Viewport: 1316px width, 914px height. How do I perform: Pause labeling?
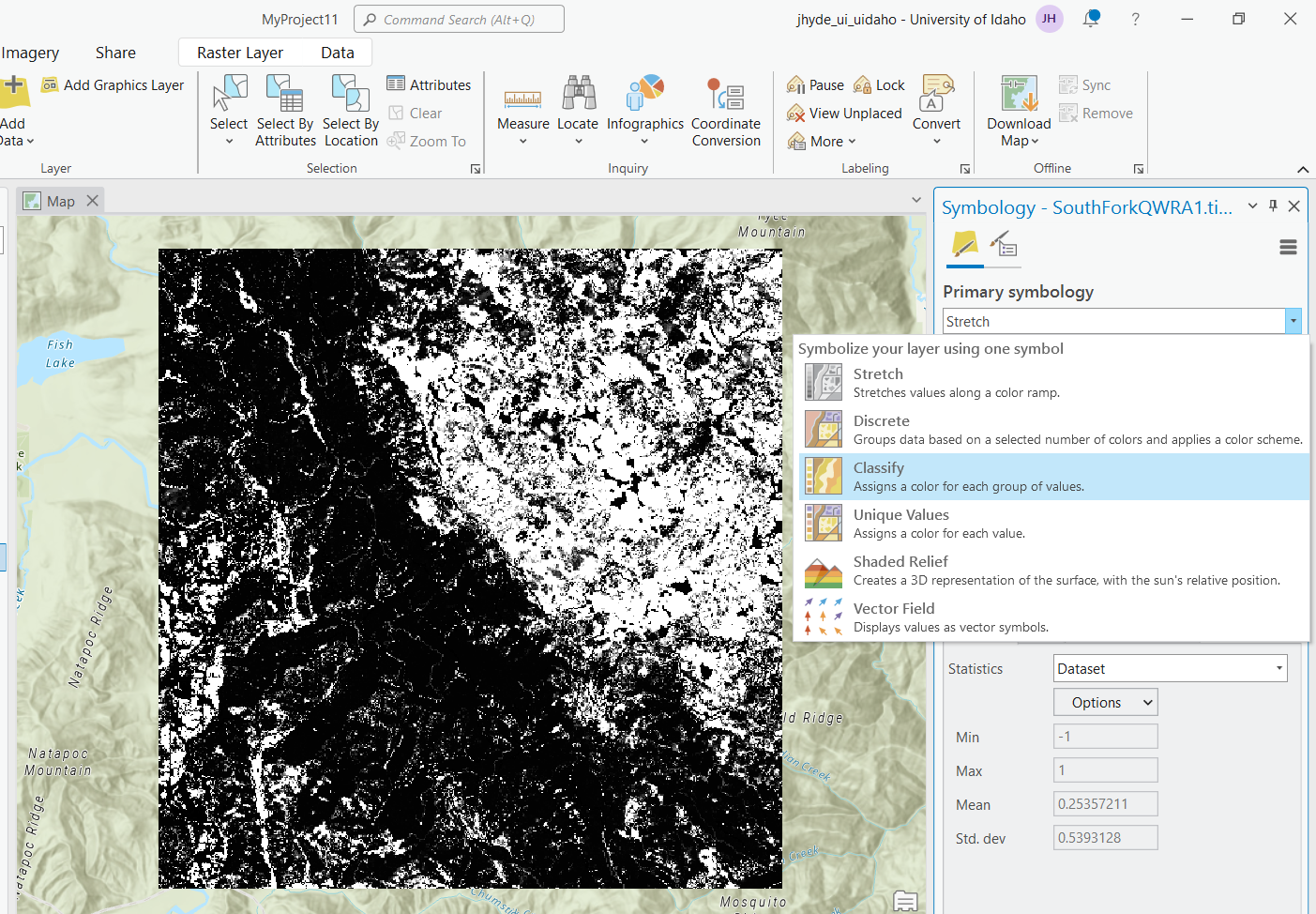click(815, 84)
